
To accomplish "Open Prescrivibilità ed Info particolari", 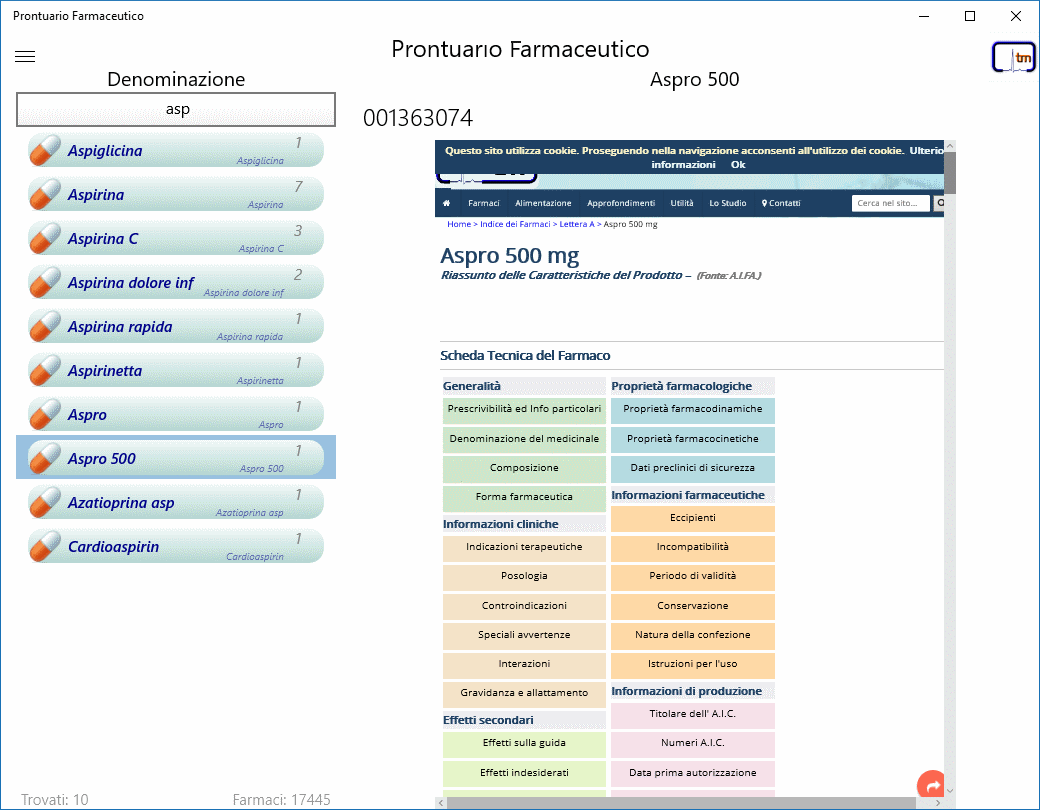I will (524, 409).
